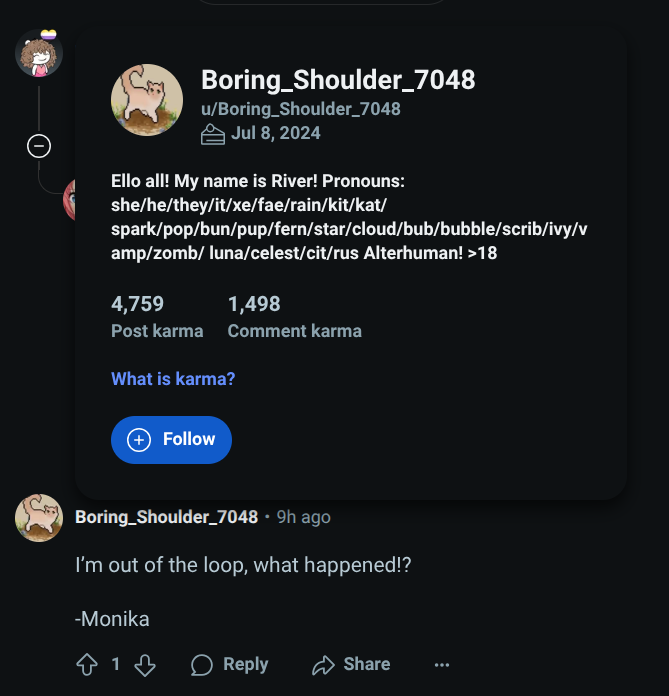
Task: Follow Boring_Shoulder_7048
Action: pyautogui.click(x=171, y=440)
